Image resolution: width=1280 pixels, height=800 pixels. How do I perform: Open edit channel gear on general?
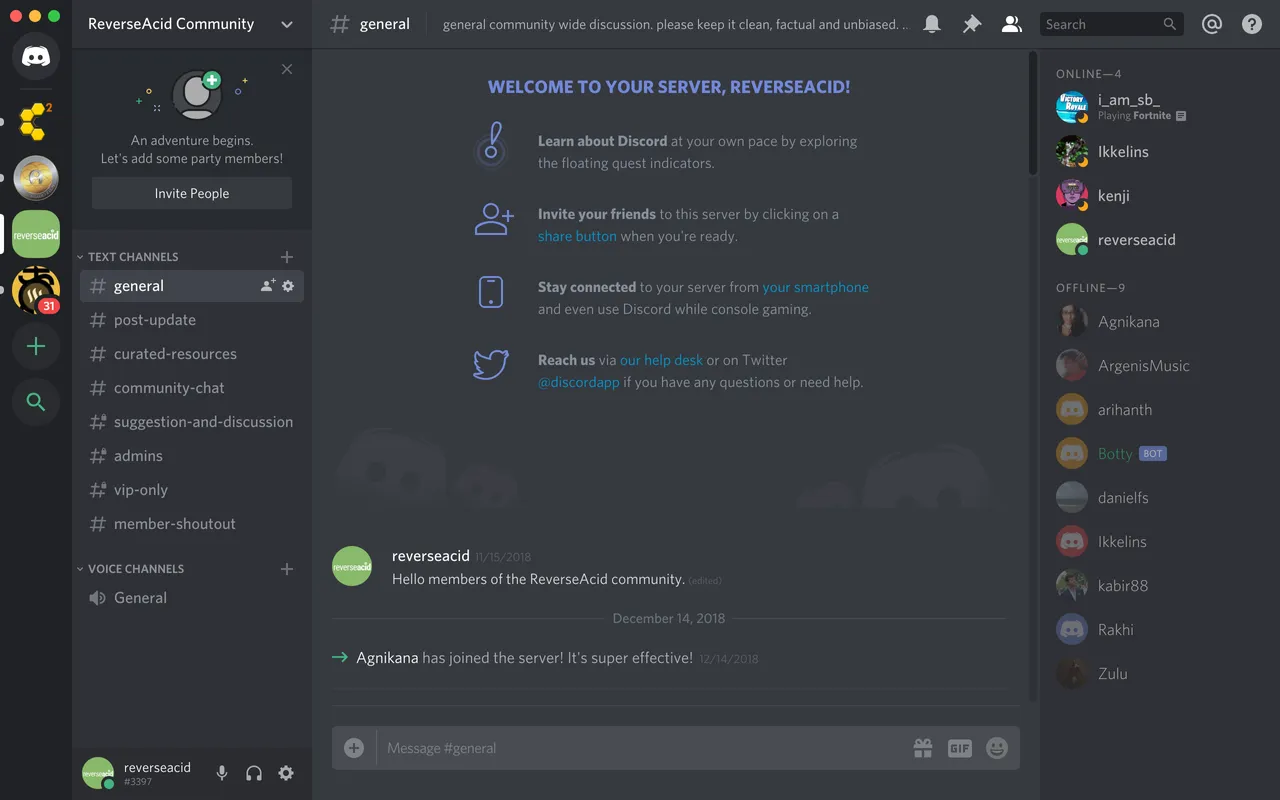click(x=288, y=286)
